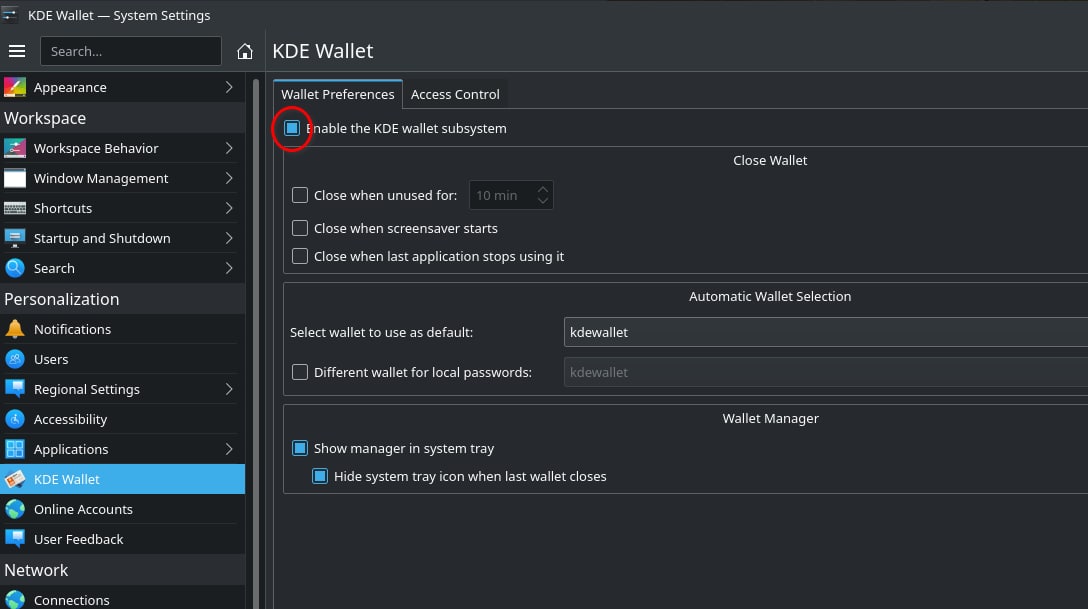Open the hamburger menu in the sidebar header

click(x=17, y=51)
